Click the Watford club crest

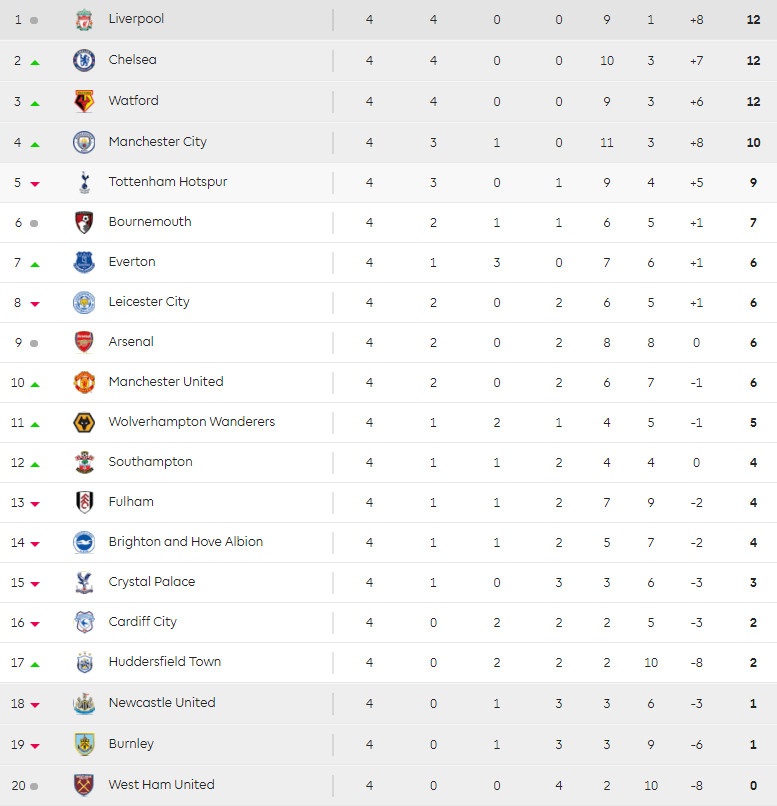(84, 101)
